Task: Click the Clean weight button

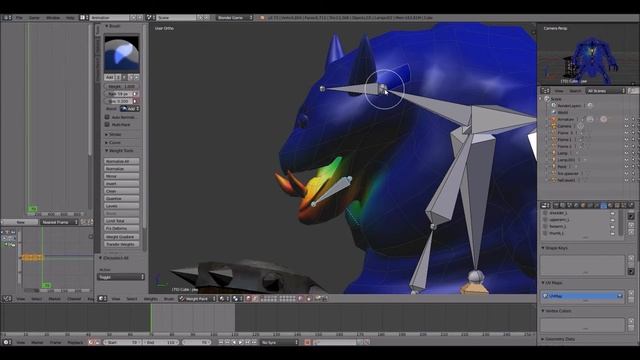Action: [x=122, y=191]
